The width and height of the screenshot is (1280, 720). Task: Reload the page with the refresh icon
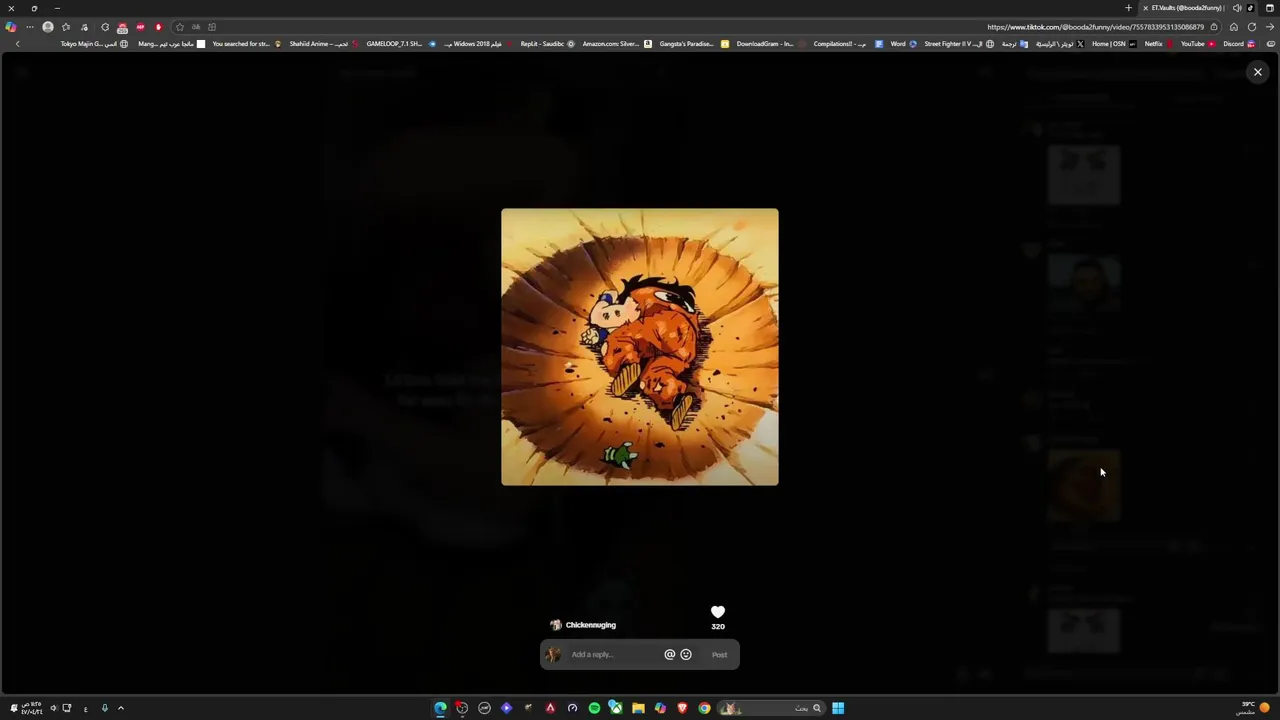(x=1252, y=27)
